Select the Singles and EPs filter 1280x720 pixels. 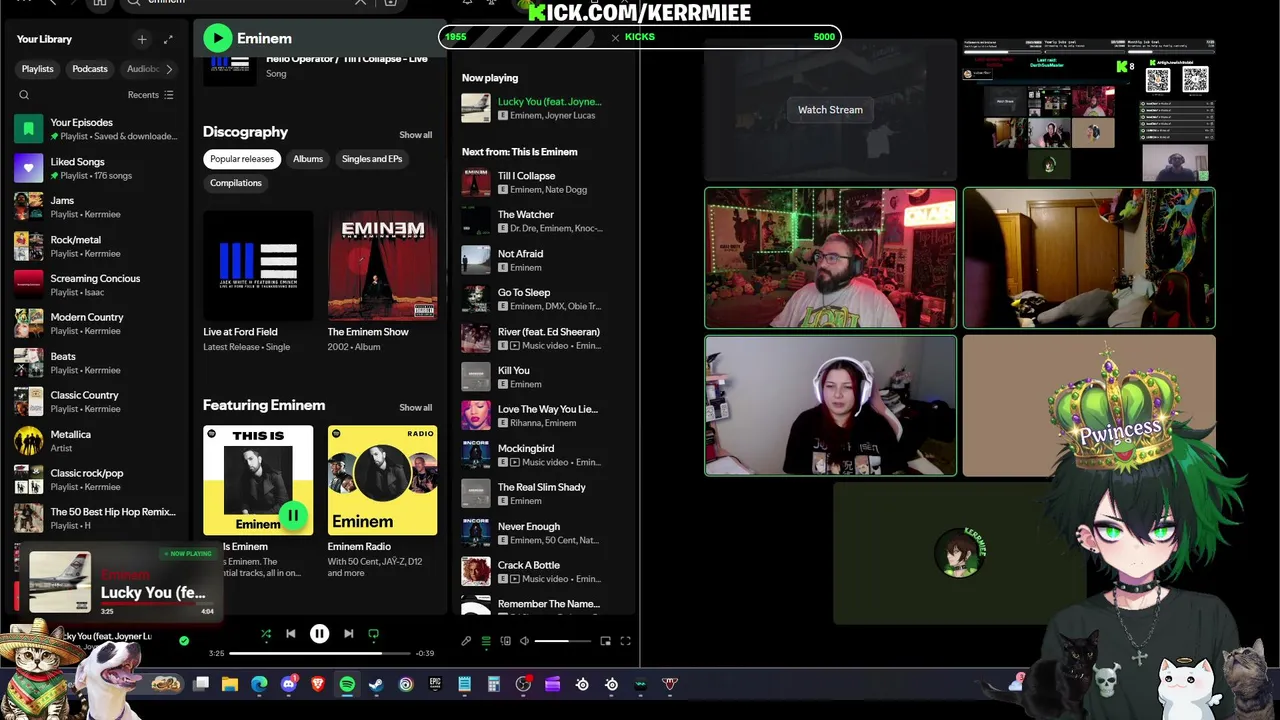(x=372, y=159)
